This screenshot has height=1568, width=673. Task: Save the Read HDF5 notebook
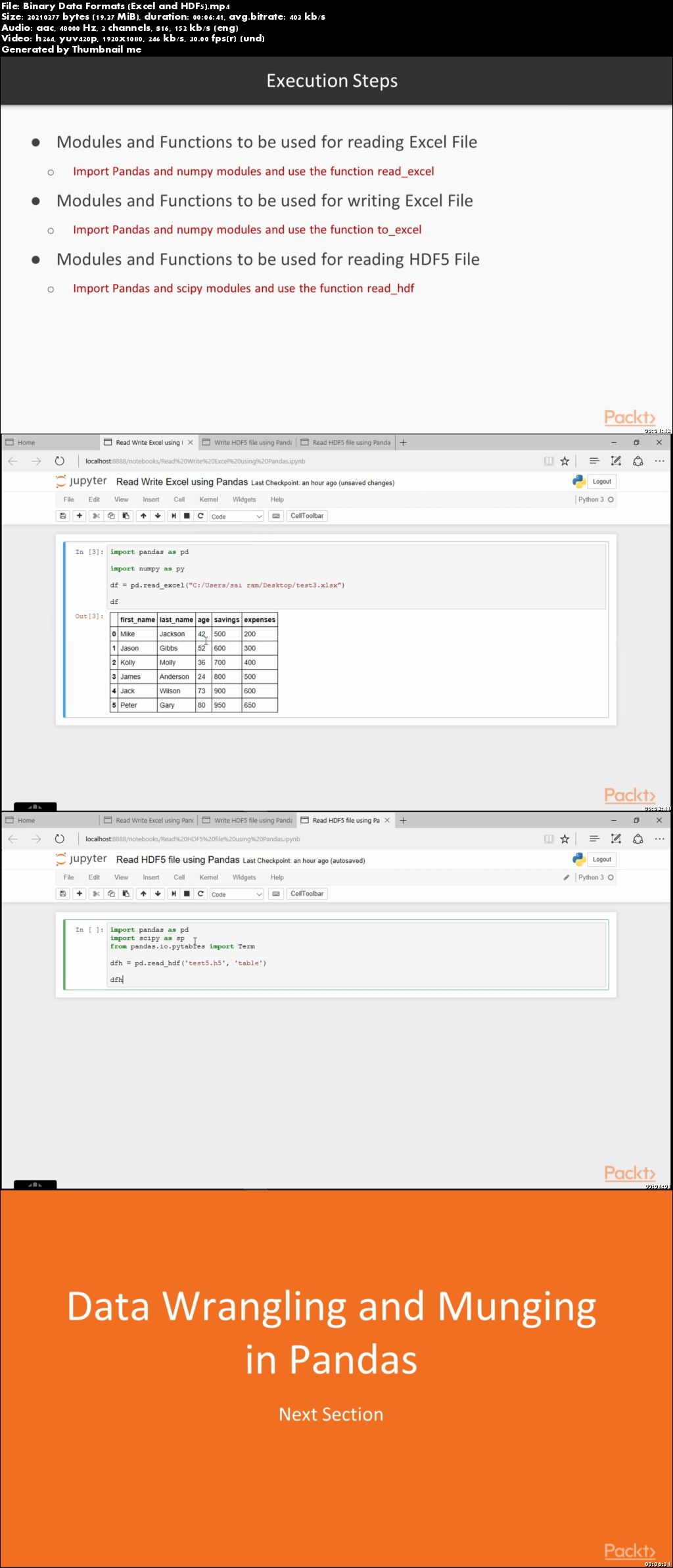63,894
